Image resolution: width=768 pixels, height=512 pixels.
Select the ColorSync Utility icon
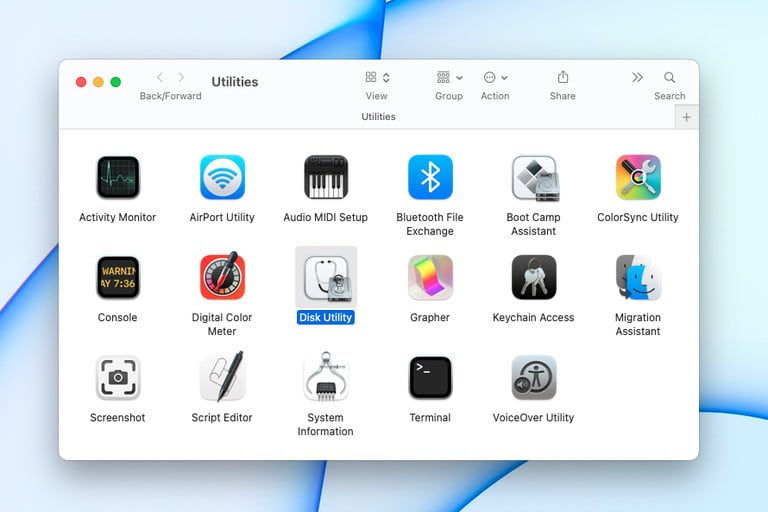638,177
